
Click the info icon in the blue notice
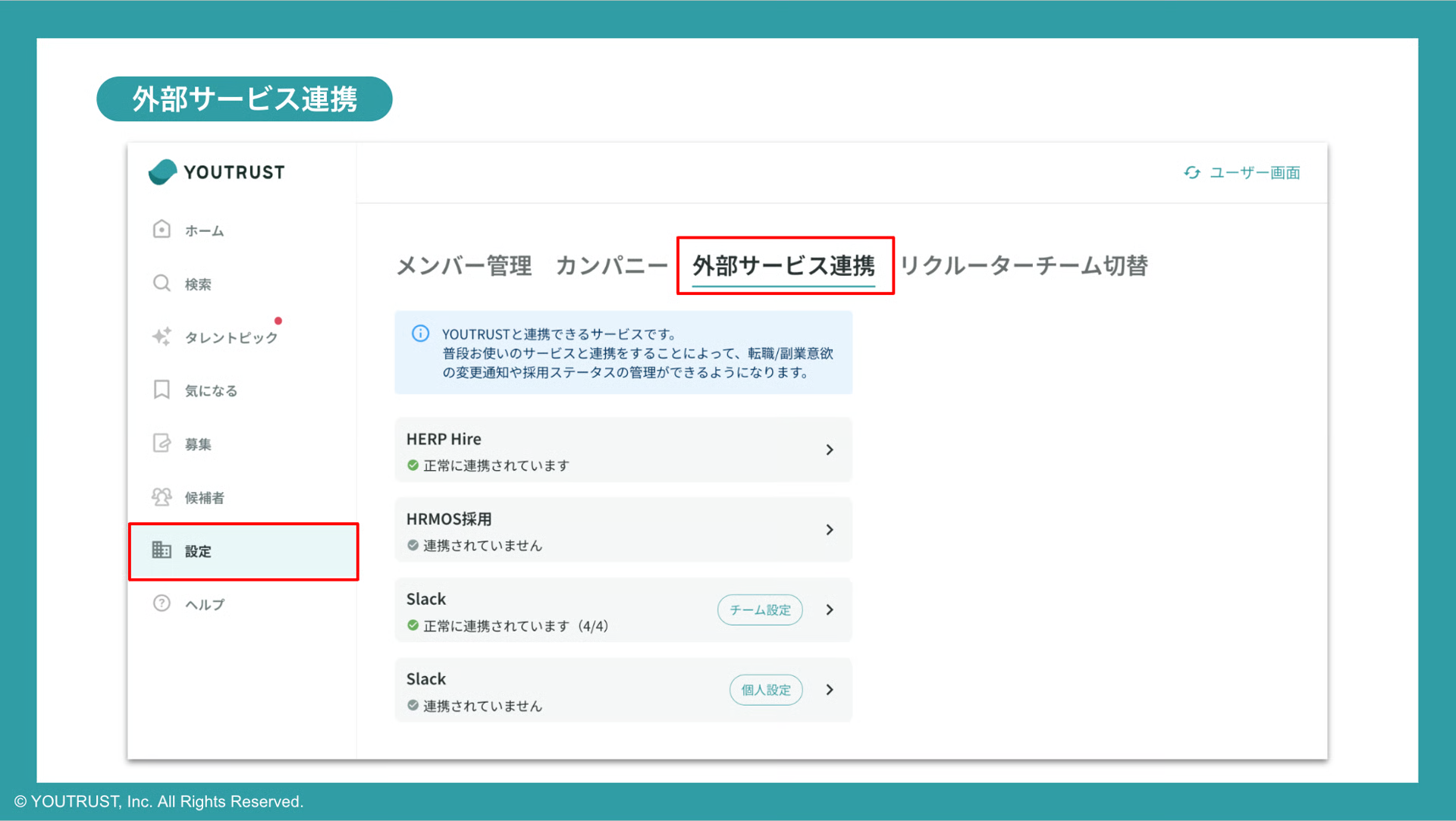(418, 332)
